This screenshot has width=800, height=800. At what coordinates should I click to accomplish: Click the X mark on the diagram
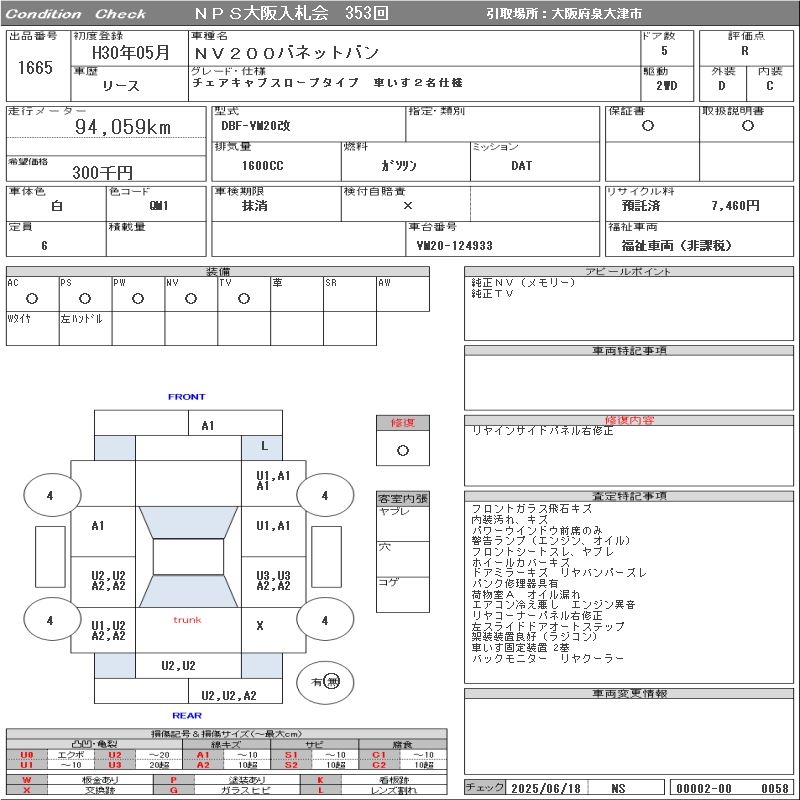pos(260,626)
